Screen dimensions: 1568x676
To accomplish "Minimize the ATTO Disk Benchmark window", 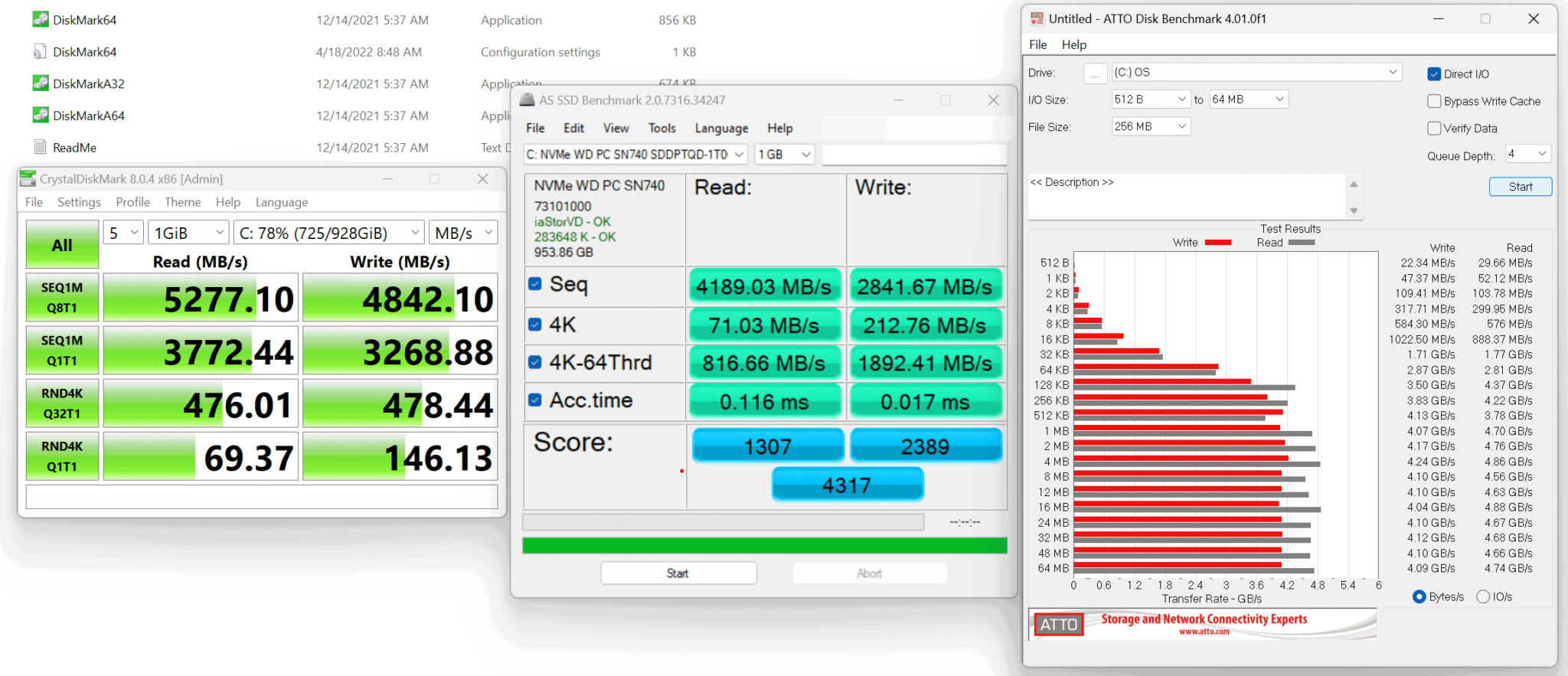I will point(1439,19).
